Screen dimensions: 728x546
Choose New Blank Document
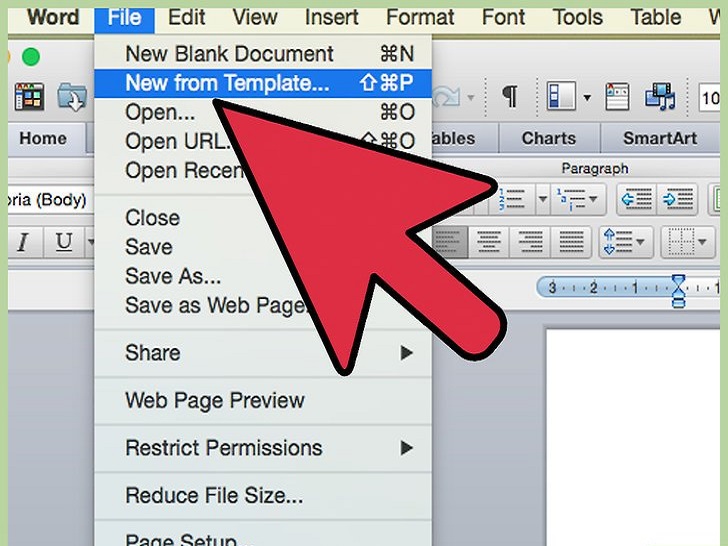pos(263,54)
